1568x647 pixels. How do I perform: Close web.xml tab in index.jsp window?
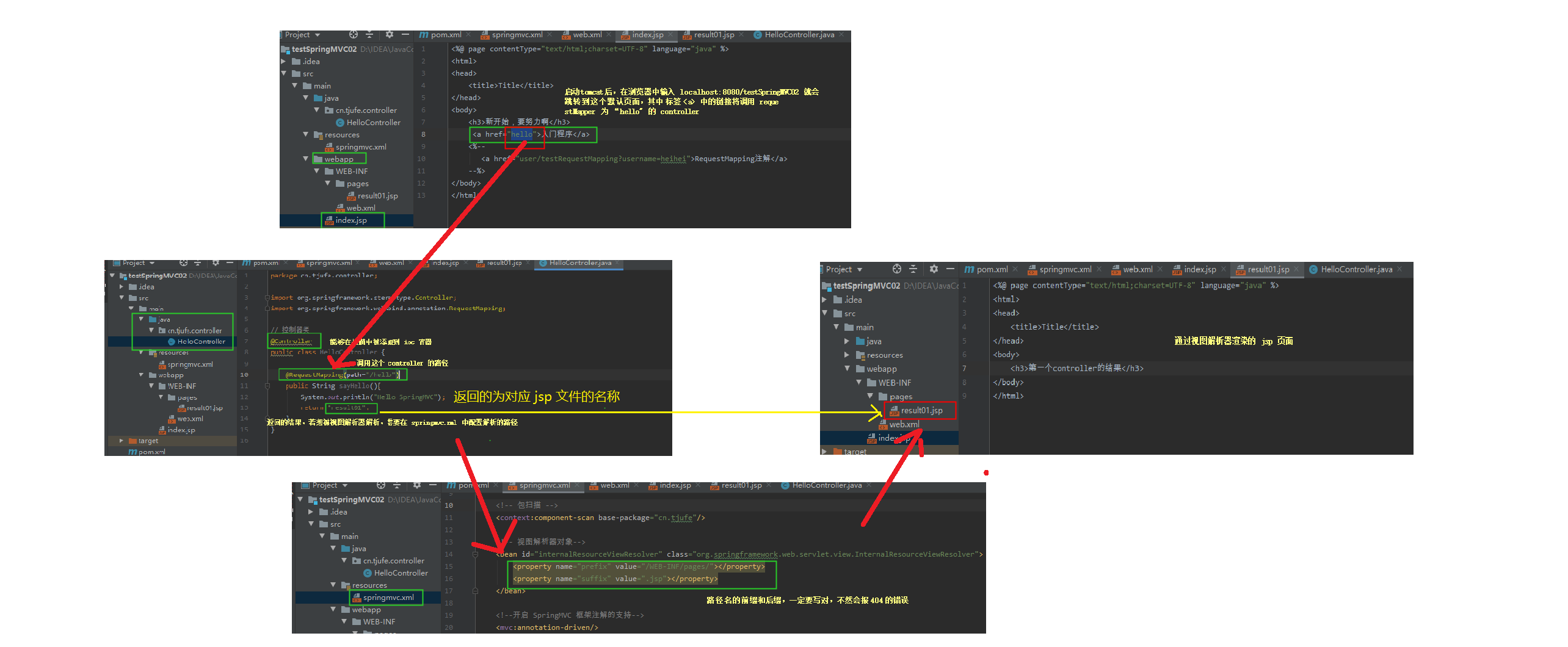(x=610, y=35)
